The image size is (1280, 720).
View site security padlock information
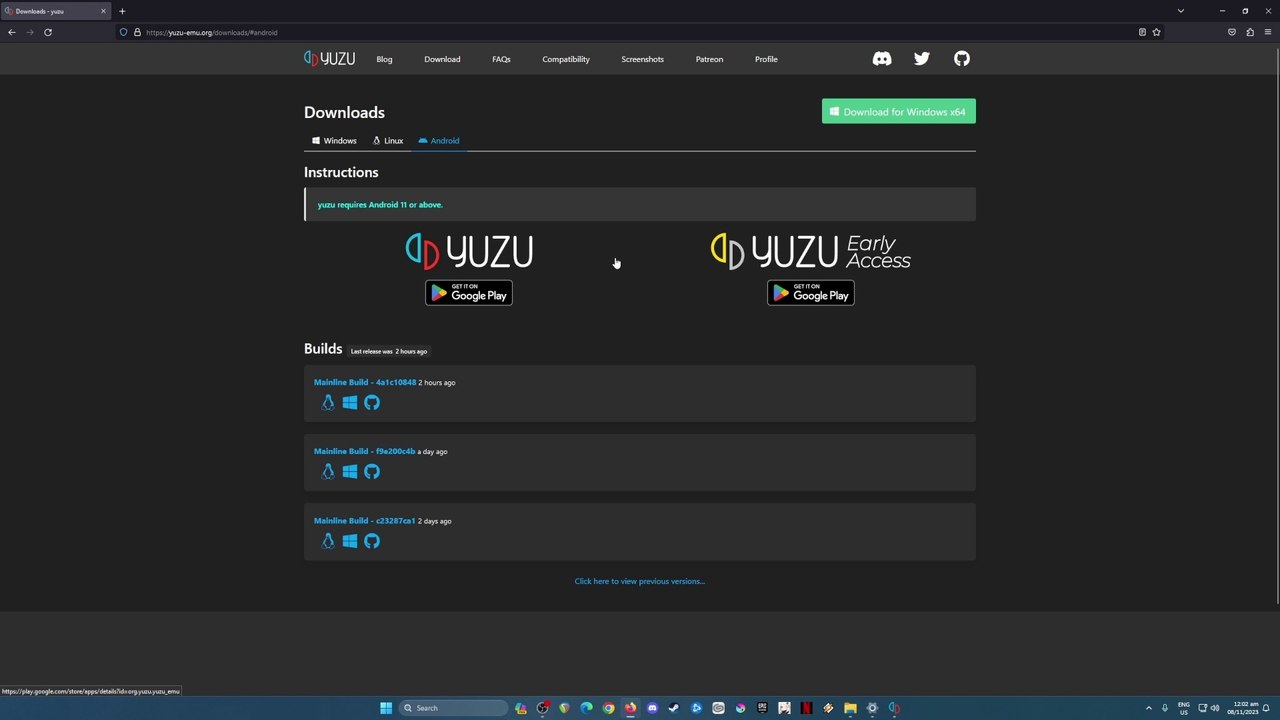point(137,32)
